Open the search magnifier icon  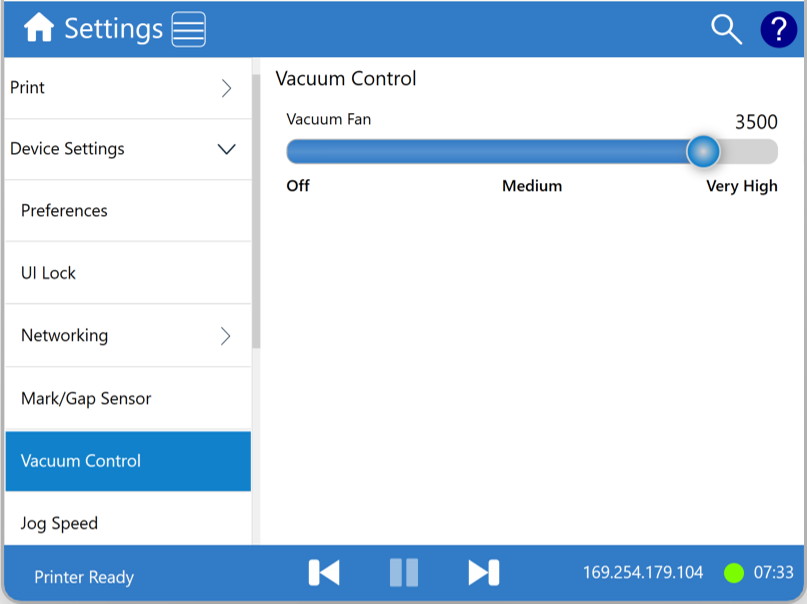[726, 30]
